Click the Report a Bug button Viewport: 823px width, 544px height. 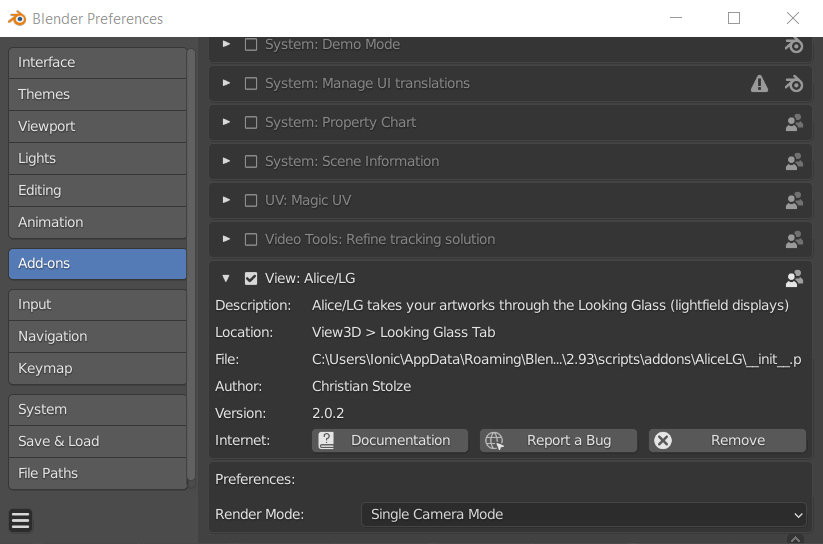pos(558,440)
